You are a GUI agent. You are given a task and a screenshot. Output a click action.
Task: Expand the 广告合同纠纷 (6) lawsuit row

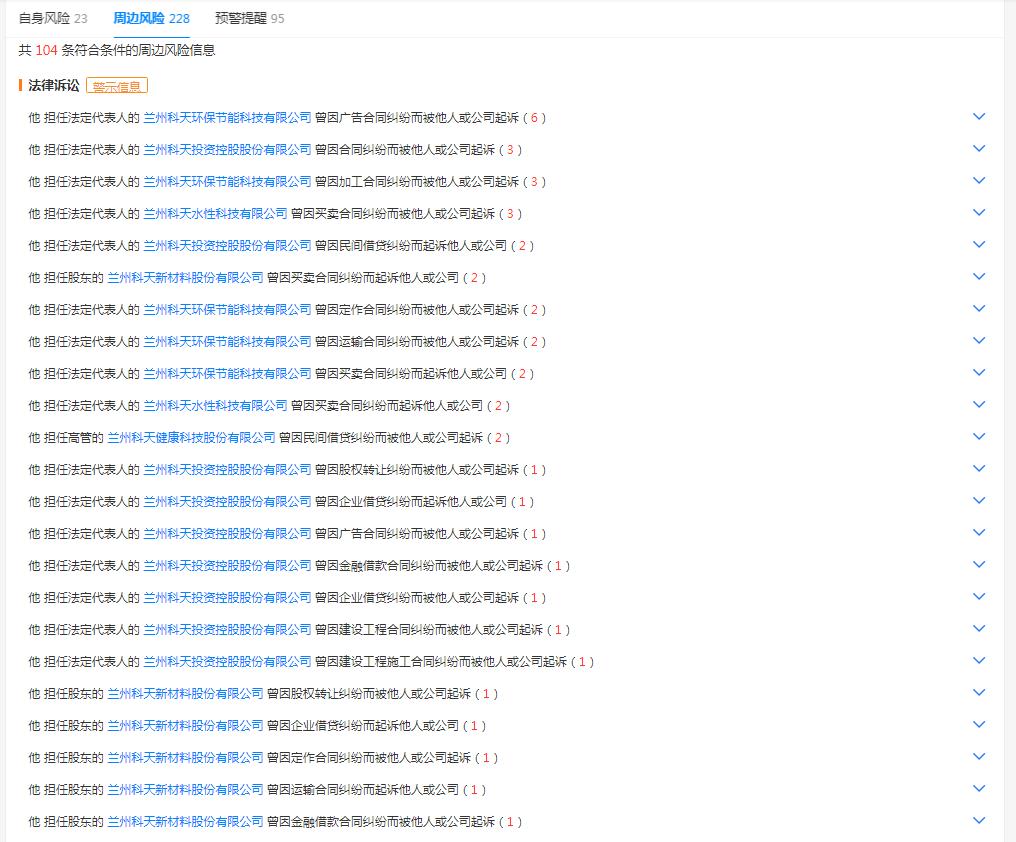click(x=979, y=117)
